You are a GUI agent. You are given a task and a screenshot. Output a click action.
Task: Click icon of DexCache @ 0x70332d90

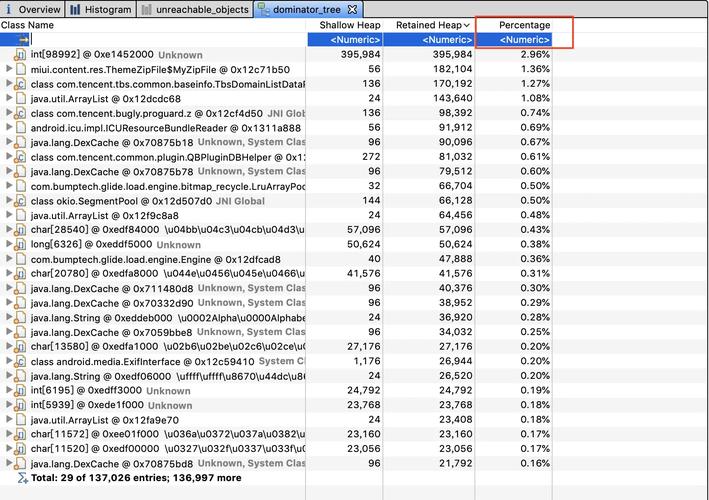(x=20, y=303)
